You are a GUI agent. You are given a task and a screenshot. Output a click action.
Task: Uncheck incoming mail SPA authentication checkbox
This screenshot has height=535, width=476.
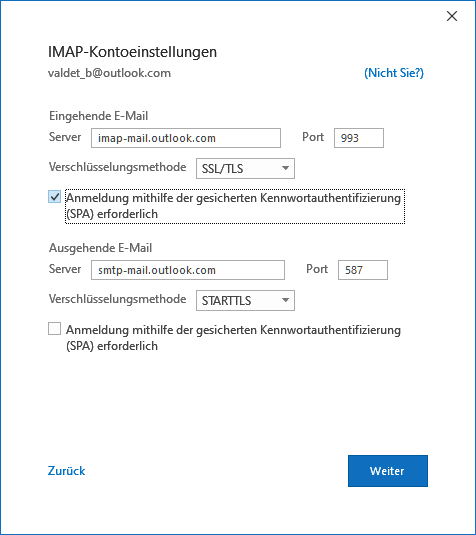(55, 197)
